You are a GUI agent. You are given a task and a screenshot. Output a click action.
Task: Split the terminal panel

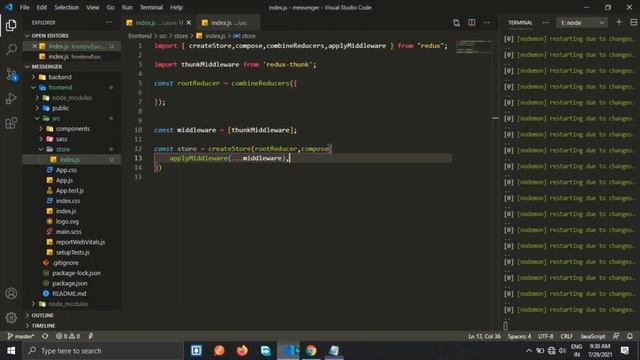[x=633, y=22]
